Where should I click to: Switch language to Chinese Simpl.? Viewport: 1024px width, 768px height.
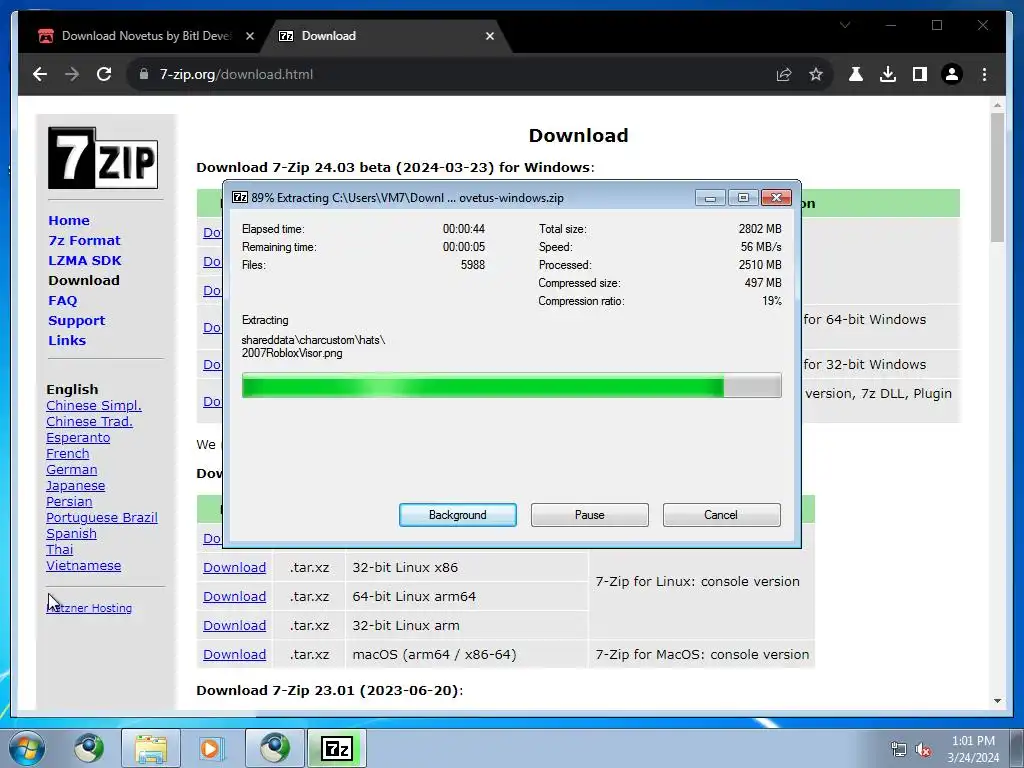(94, 406)
